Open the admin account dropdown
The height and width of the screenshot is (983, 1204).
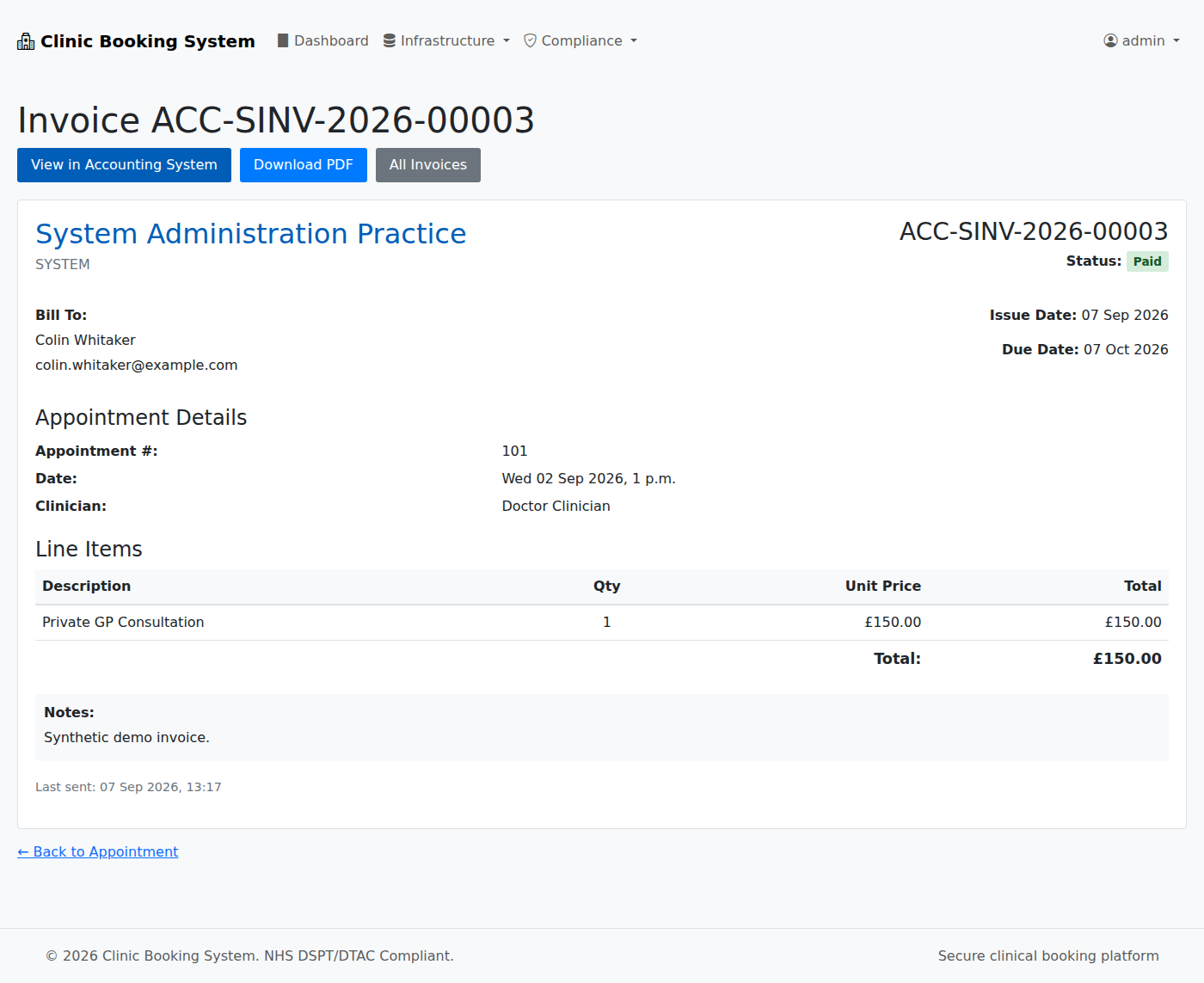point(1142,40)
